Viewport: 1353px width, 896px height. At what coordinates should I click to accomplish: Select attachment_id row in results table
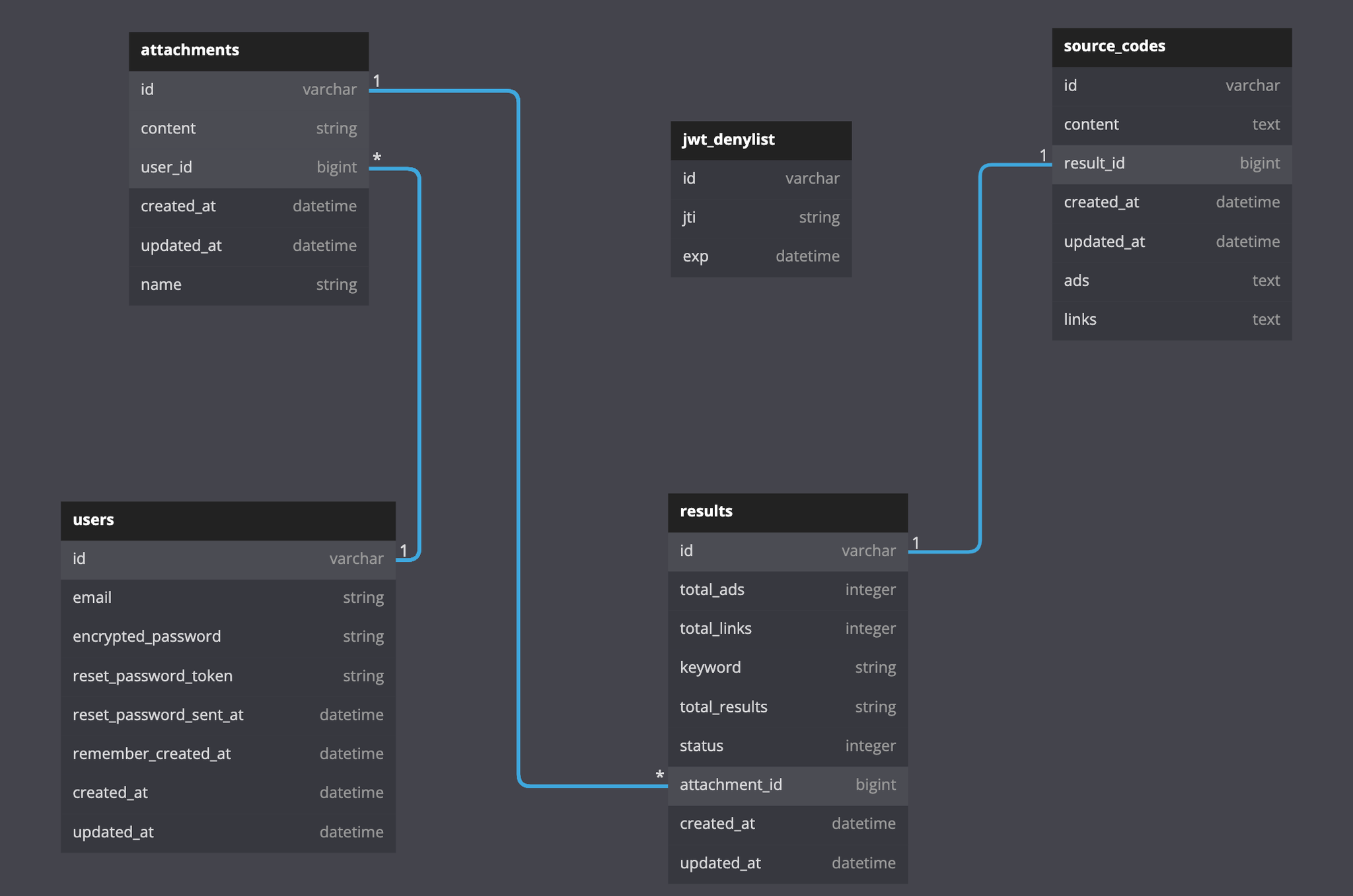787,785
